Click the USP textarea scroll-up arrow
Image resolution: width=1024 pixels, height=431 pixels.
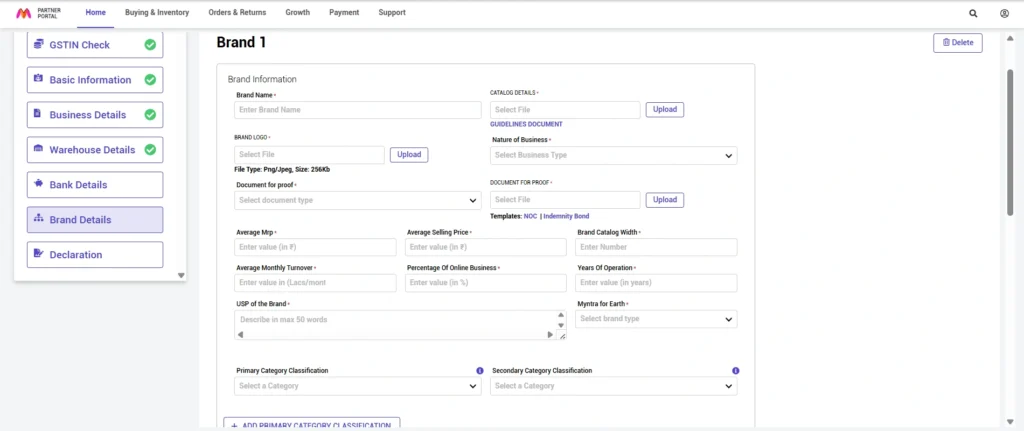pyautogui.click(x=560, y=315)
